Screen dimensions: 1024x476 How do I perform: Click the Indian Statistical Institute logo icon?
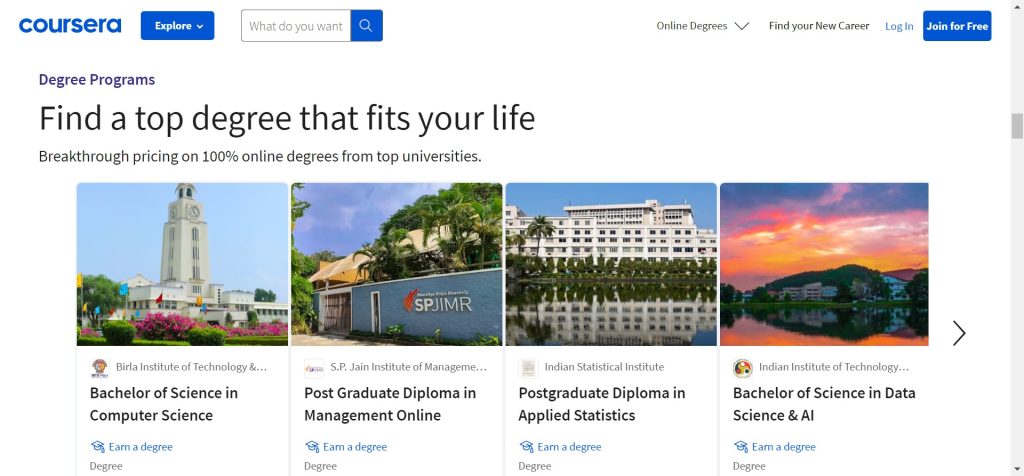click(528, 367)
